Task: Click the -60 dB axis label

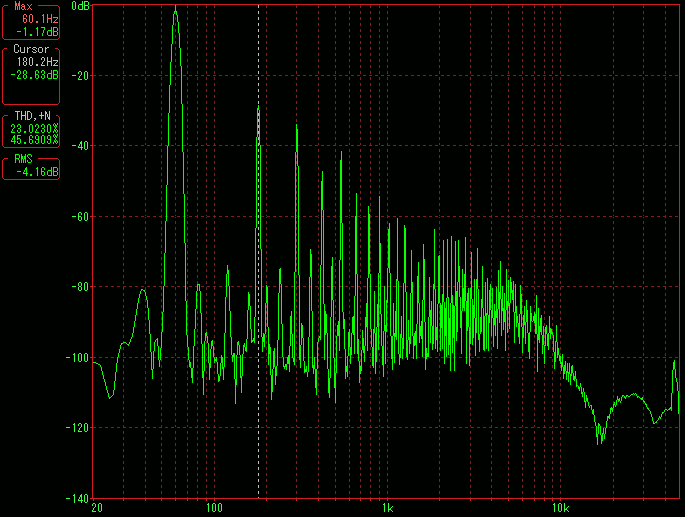Action: tap(80, 216)
